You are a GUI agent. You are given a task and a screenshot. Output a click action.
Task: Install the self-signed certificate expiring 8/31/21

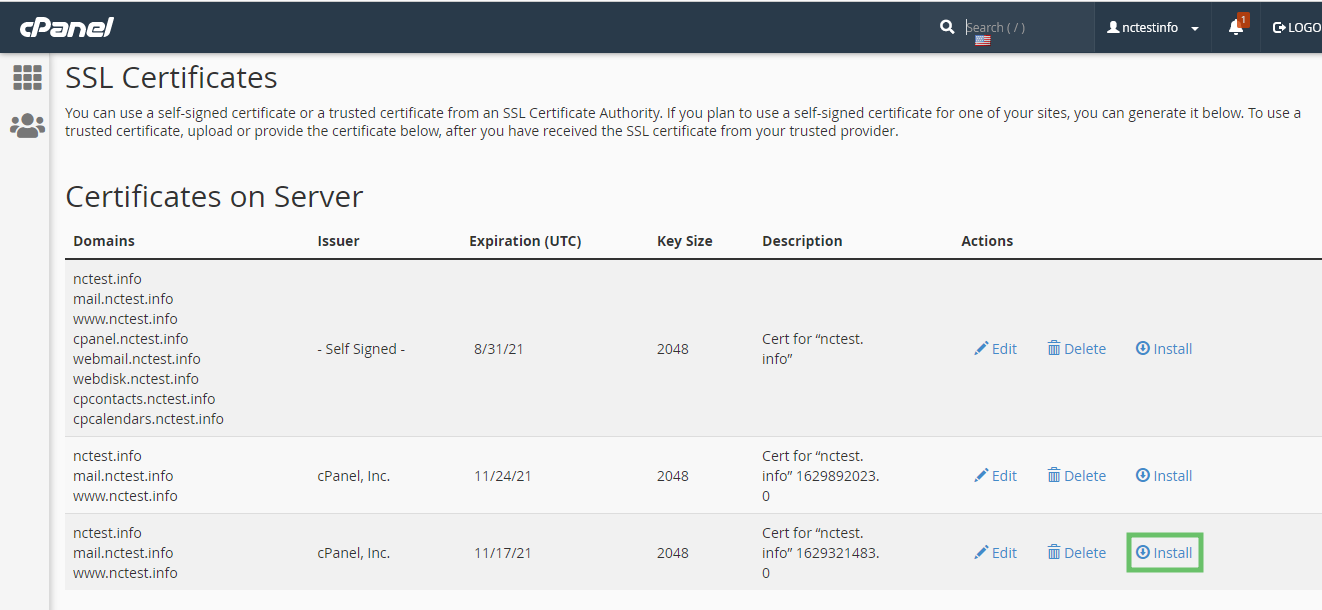pyautogui.click(x=1163, y=348)
